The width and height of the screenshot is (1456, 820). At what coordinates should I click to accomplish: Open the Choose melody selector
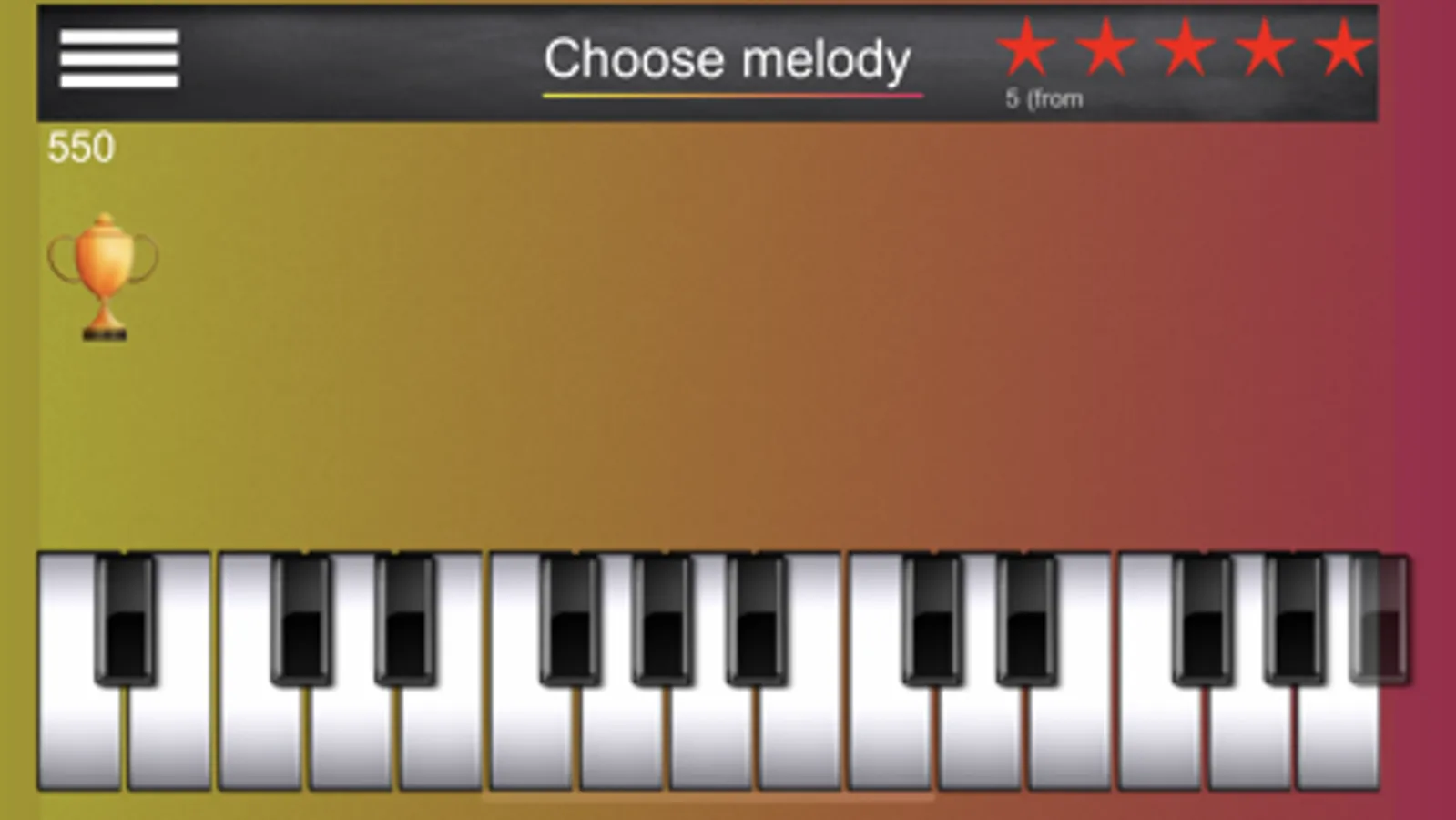pos(728,60)
